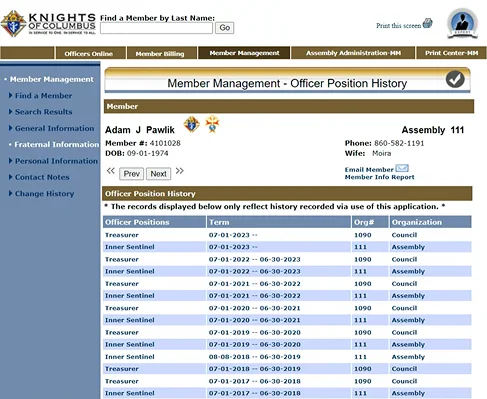Click Print this screen link
Viewport: 487px width, 399px height.
coord(399,26)
